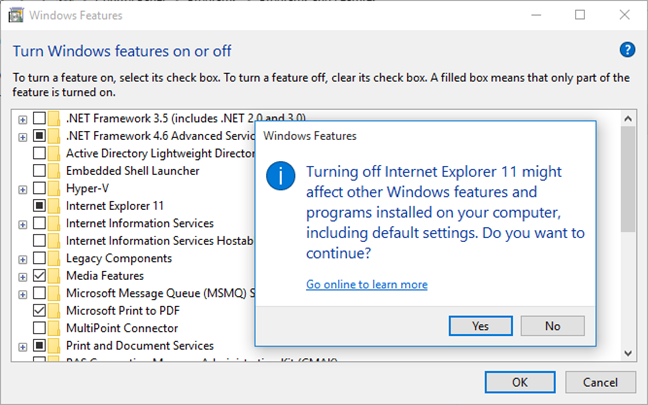Expand the Internet Information Services node
Image resolution: width=648 pixels, height=405 pixels.
coord(23,223)
